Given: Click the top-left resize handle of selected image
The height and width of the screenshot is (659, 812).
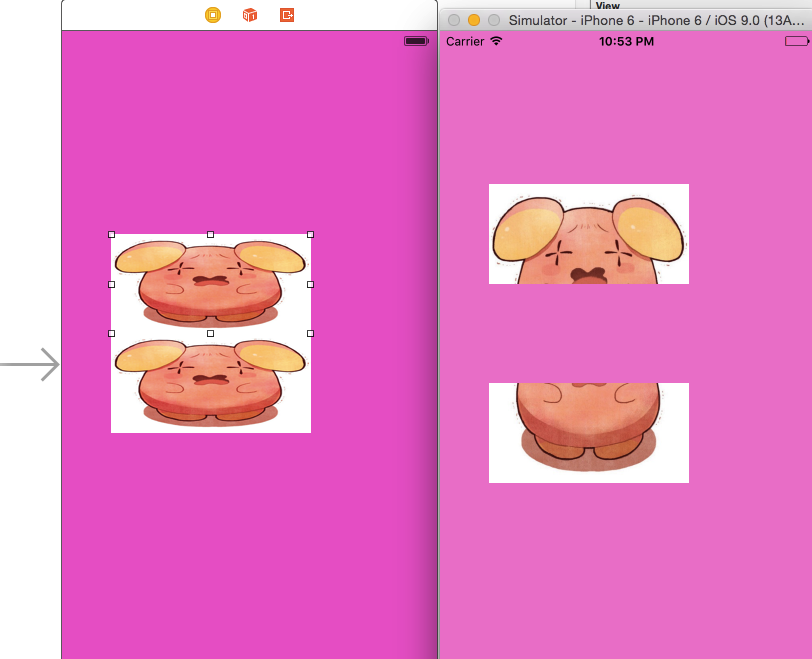Looking at the screenshot, I should (111, 235).
